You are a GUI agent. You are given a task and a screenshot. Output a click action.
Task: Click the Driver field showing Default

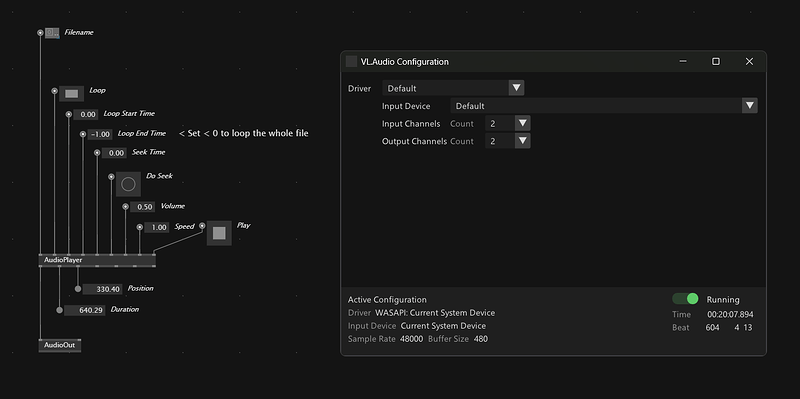445,88
